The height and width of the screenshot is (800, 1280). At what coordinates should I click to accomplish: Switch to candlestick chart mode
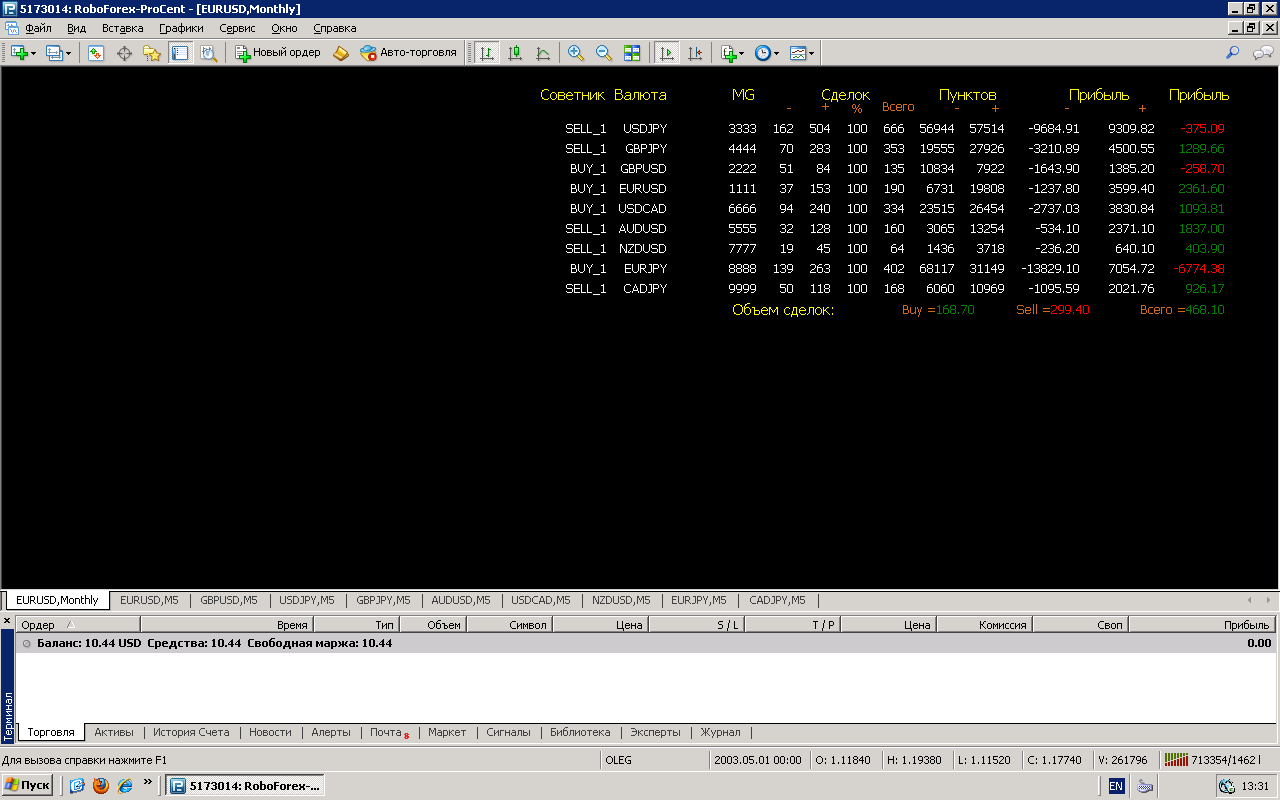click(x=515, y=53)
